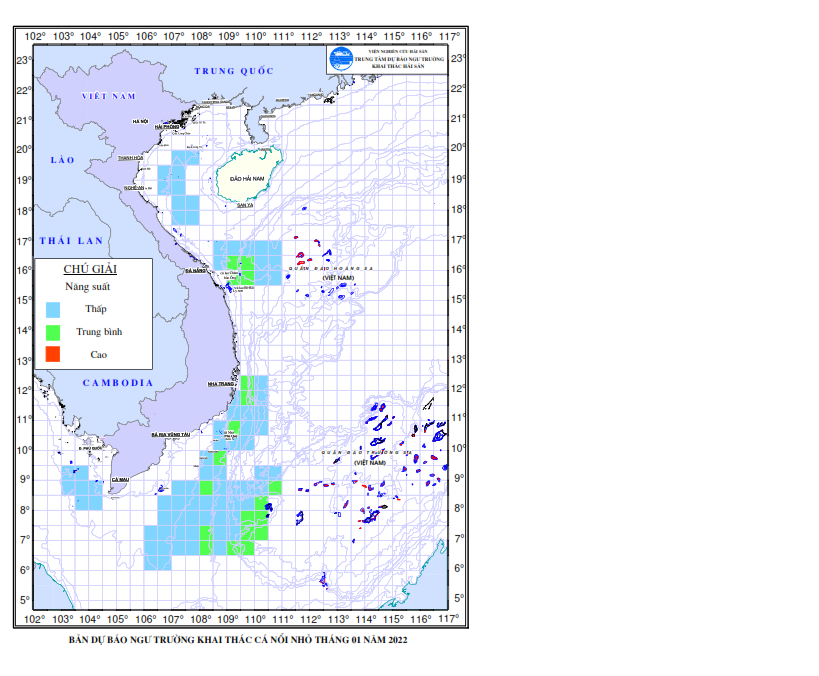Click the 117° longitude label on the bottom axis
Viewport: 819px width, 676px height.
click(x=449, y=620)
